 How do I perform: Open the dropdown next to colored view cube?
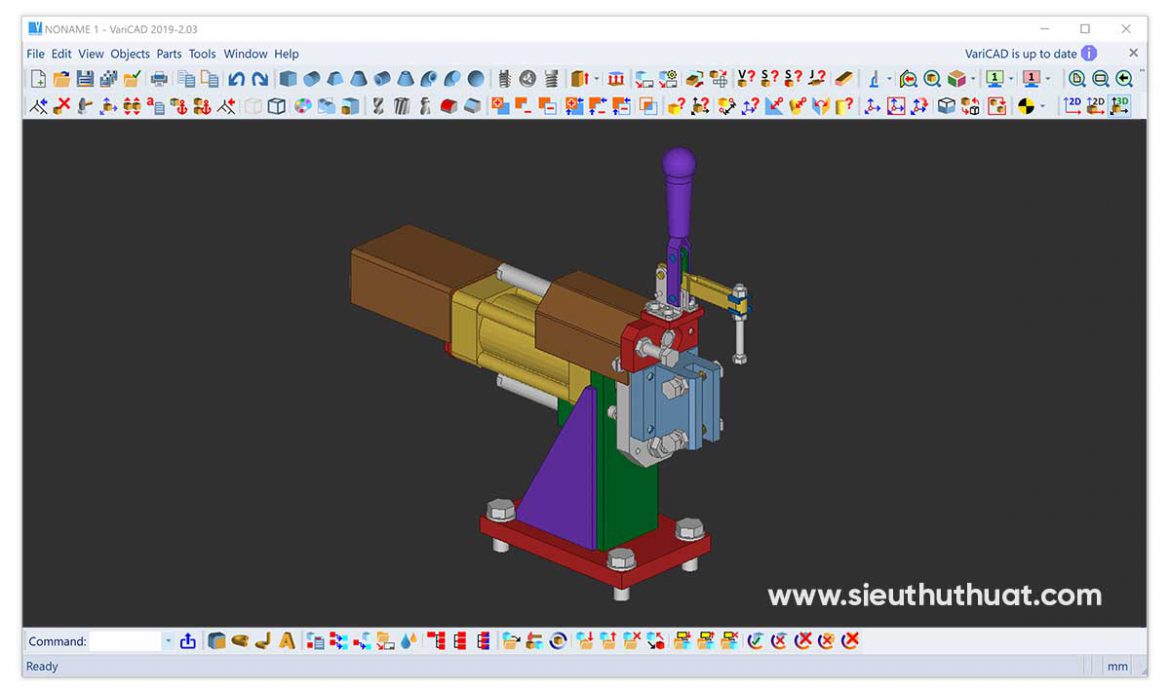click(972, 78)
